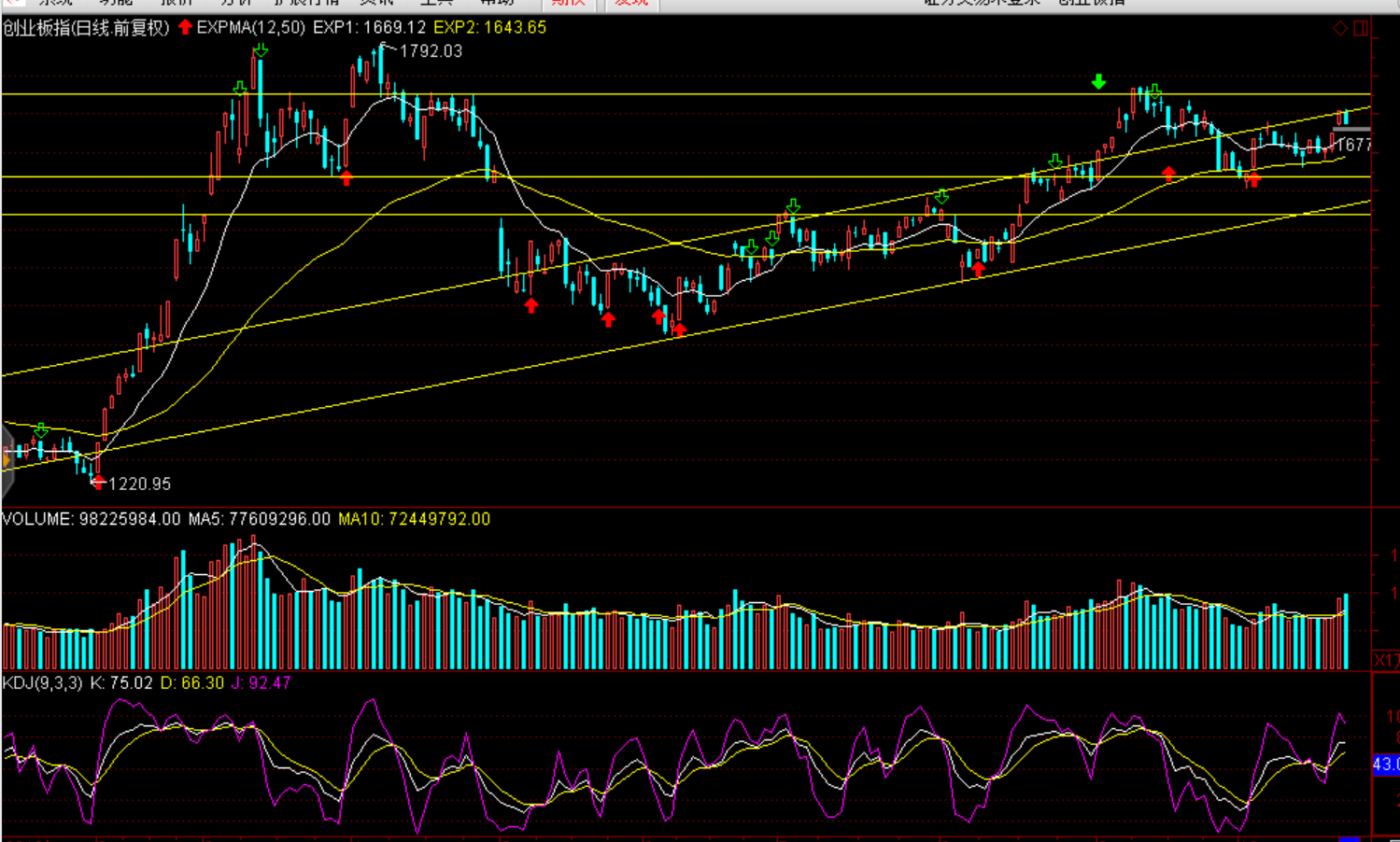This screenshot has width=1400, height=842.
Task: Click the rightmost red buy arrow on chart
Action: click(1252, 180)
